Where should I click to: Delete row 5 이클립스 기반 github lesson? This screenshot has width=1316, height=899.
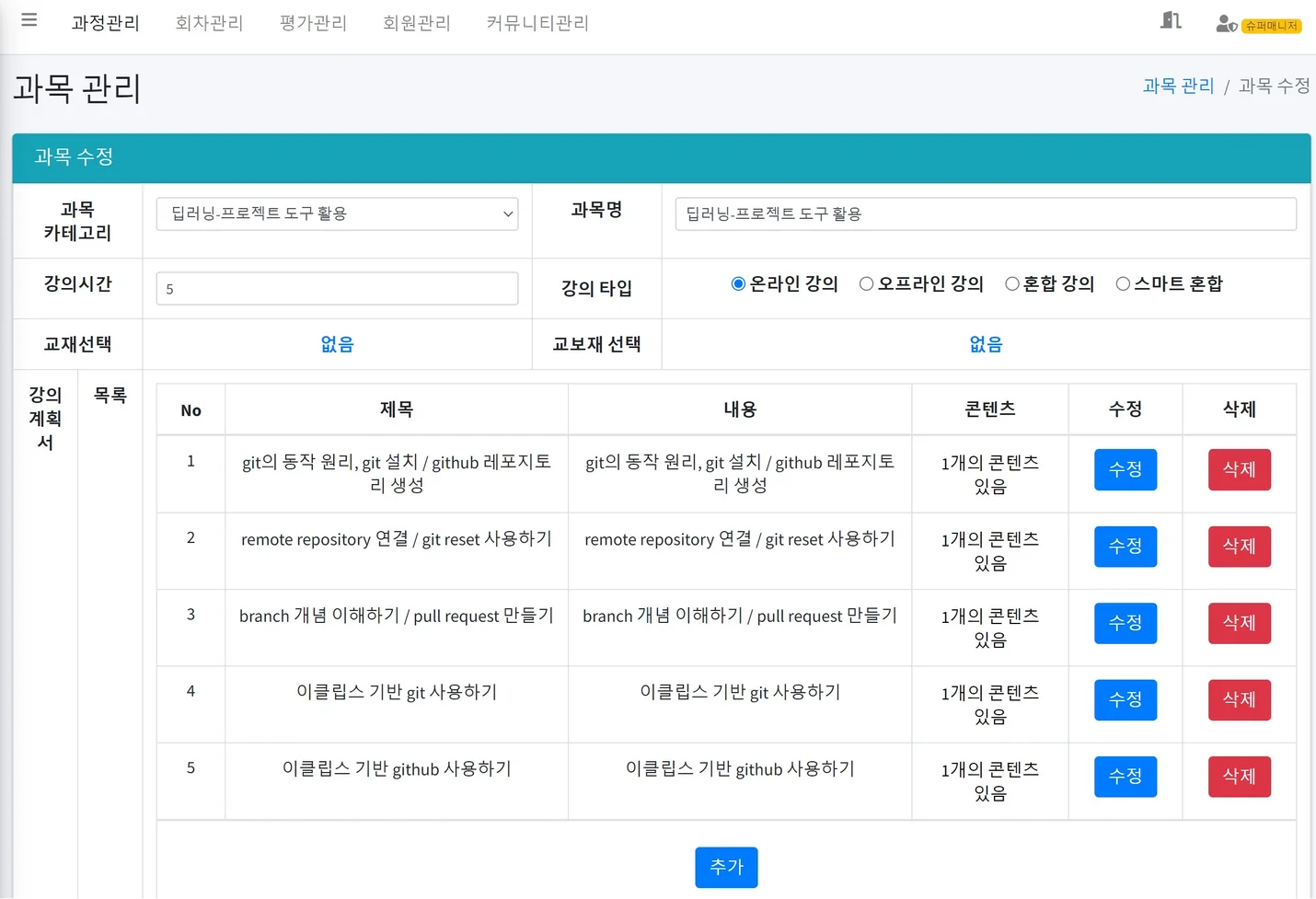[x=1240, y=777]
